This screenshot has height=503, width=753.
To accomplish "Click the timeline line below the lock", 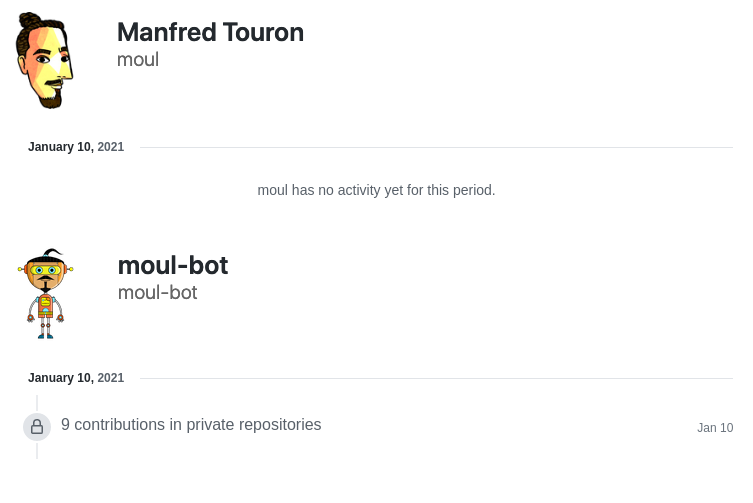I will (37, 450).
